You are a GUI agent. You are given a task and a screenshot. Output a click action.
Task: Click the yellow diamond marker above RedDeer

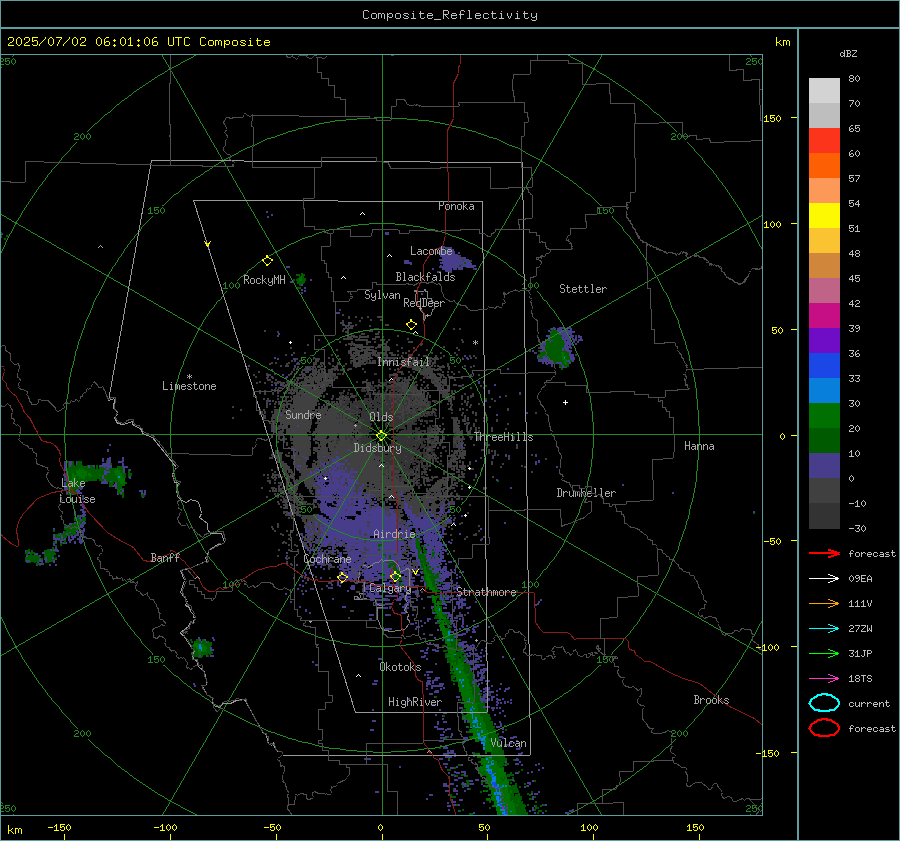411,325
